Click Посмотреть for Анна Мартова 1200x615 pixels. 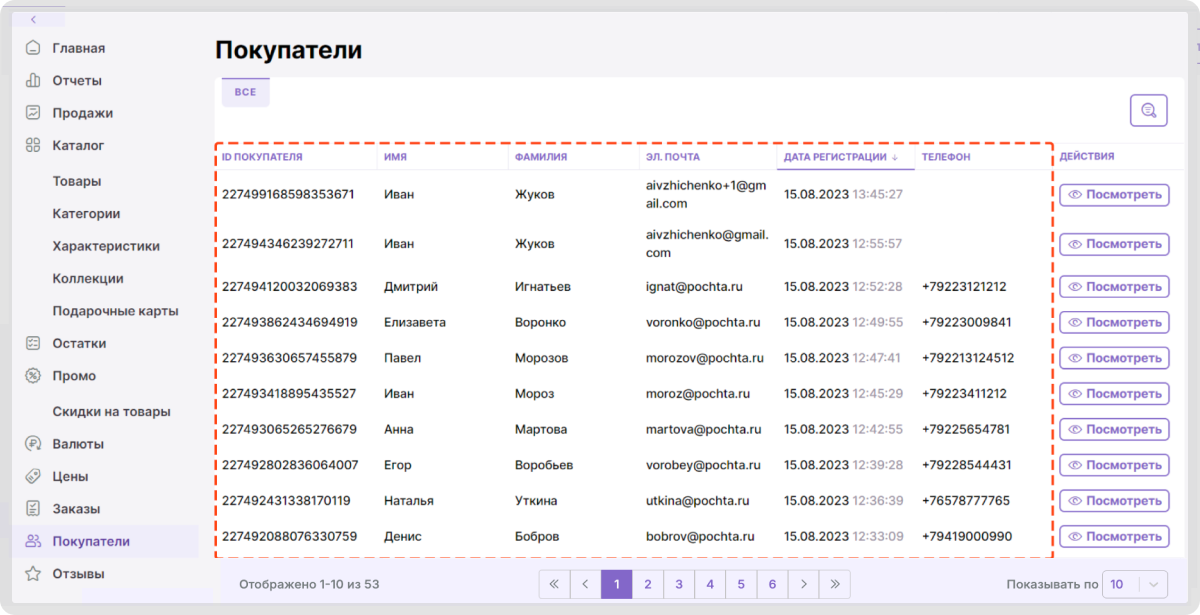[1114, 430]
